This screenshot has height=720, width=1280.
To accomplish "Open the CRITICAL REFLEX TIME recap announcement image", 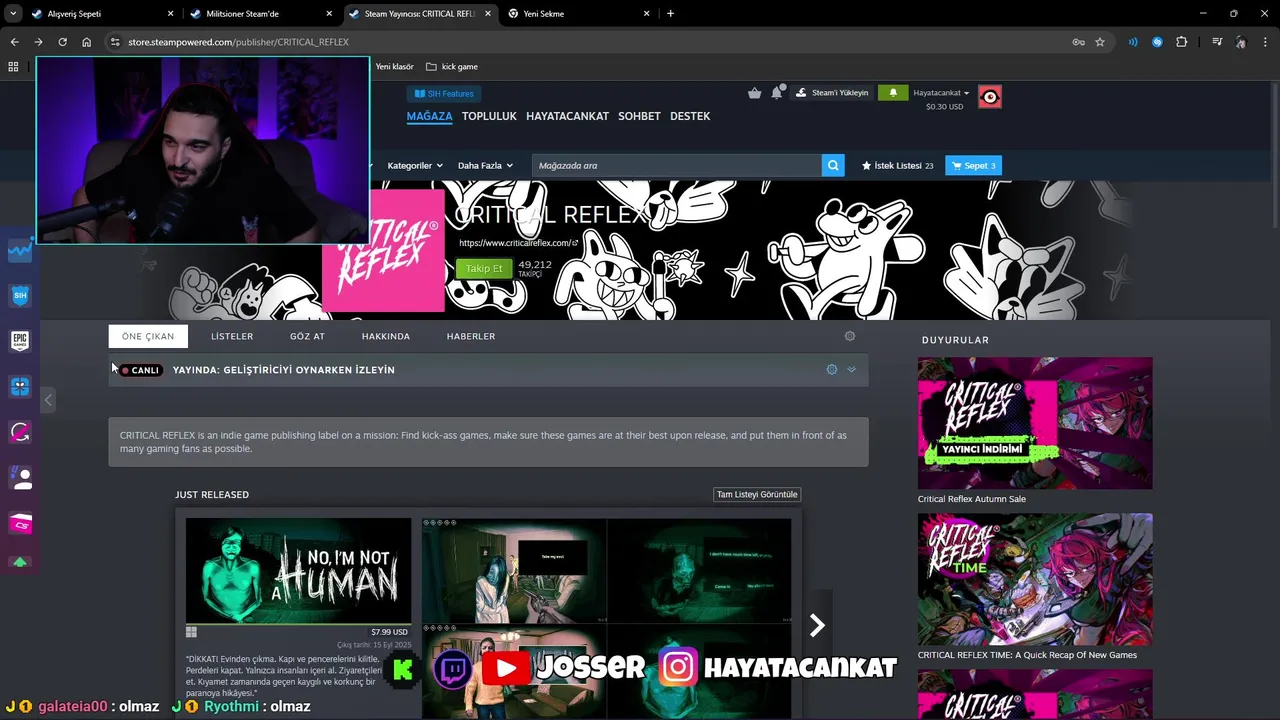I will click(1035, 579).
